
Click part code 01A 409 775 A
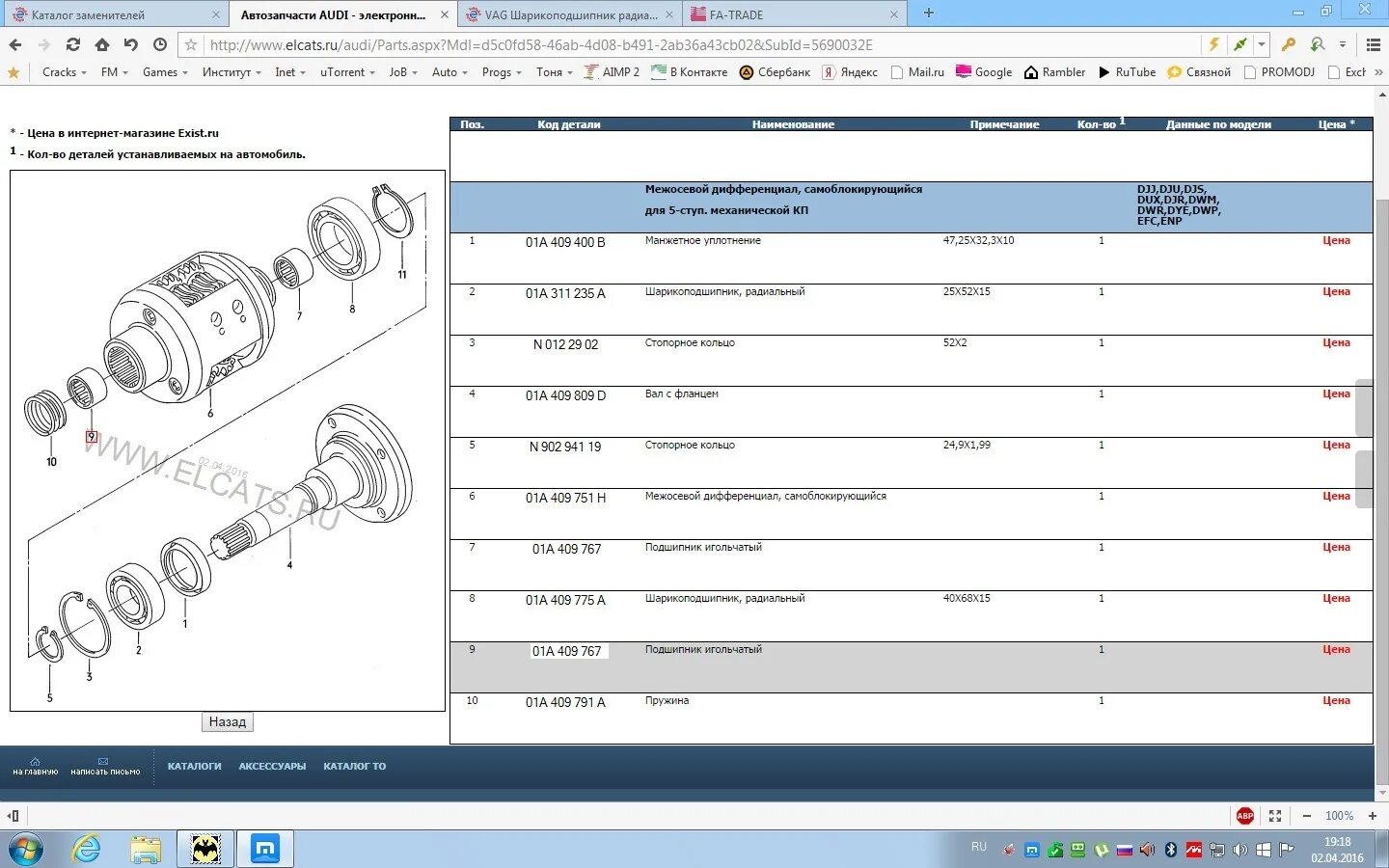(x=565, y=601)
